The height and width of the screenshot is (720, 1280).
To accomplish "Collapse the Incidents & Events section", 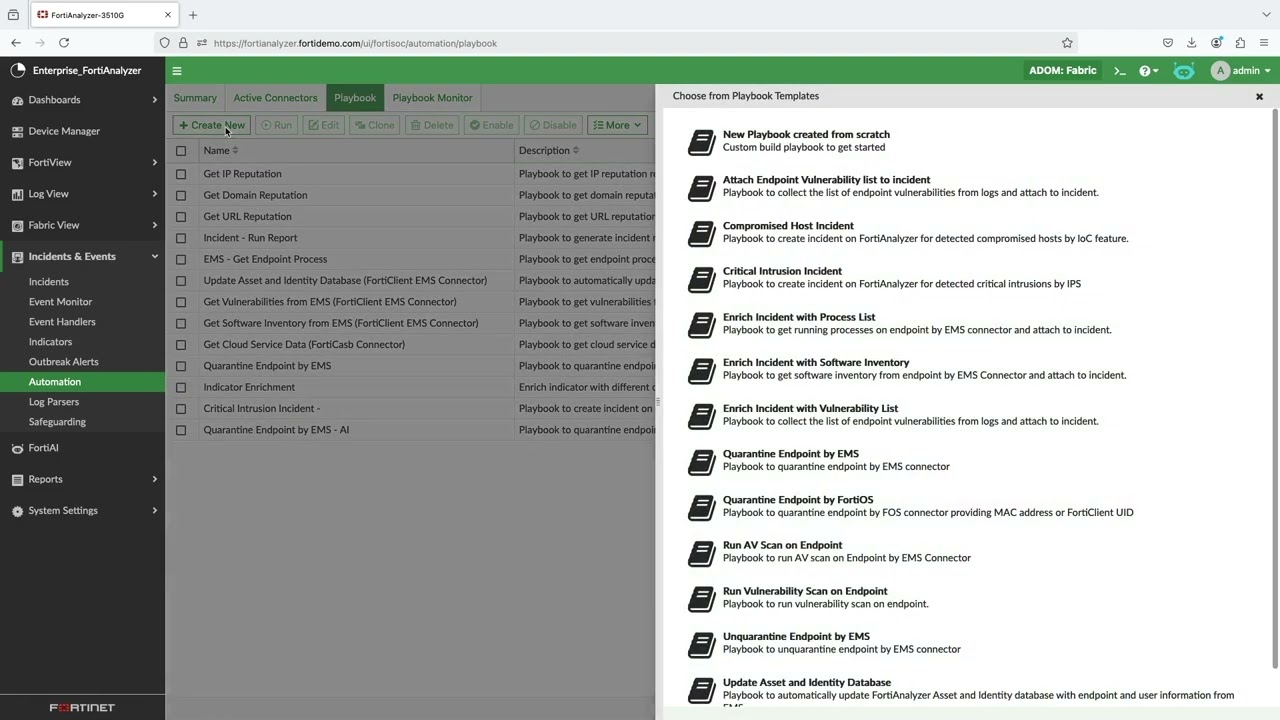I will [154, 257].
